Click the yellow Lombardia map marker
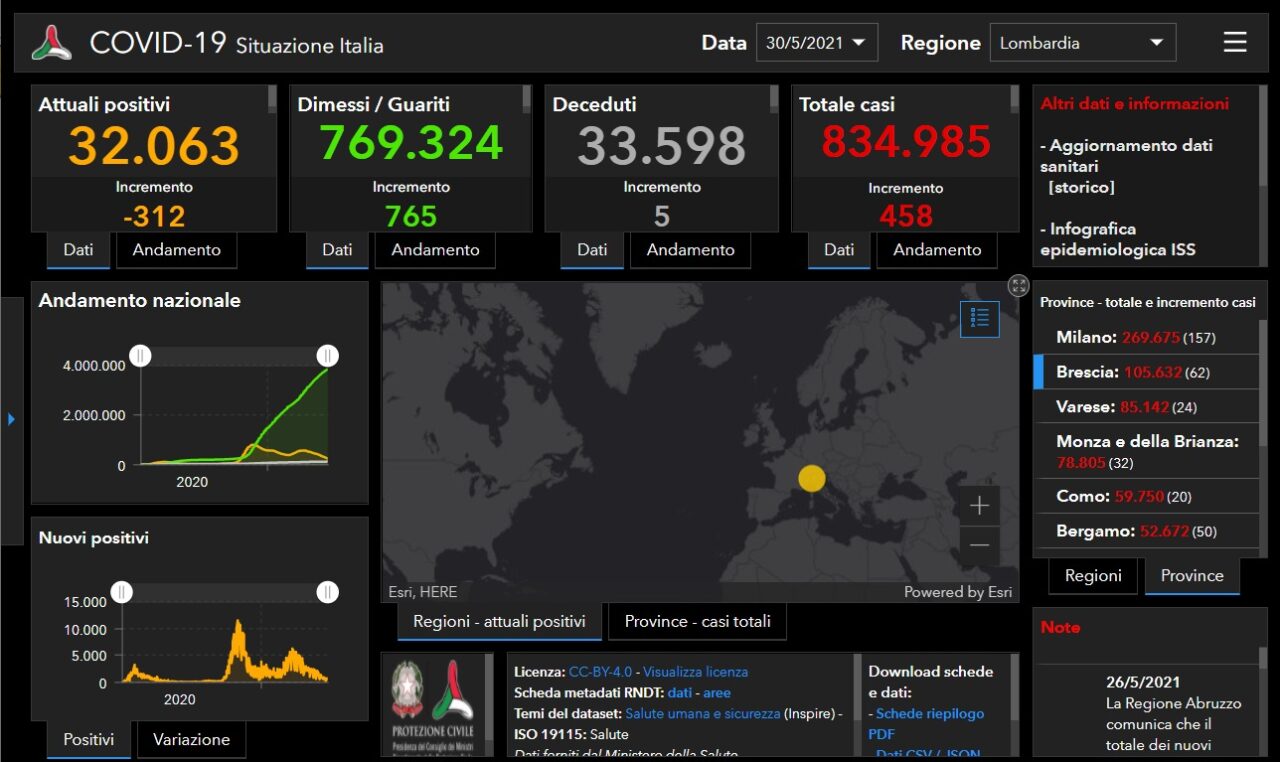The width and height of the screenshot is (1280, 762). click(x=812, y=479)
